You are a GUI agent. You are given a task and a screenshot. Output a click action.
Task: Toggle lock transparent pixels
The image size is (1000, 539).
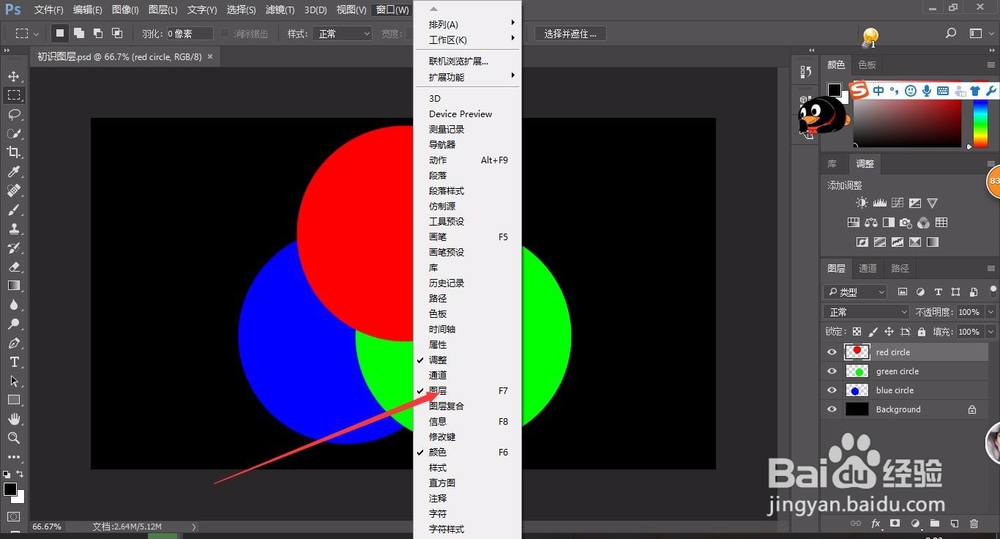pos(857,332)
